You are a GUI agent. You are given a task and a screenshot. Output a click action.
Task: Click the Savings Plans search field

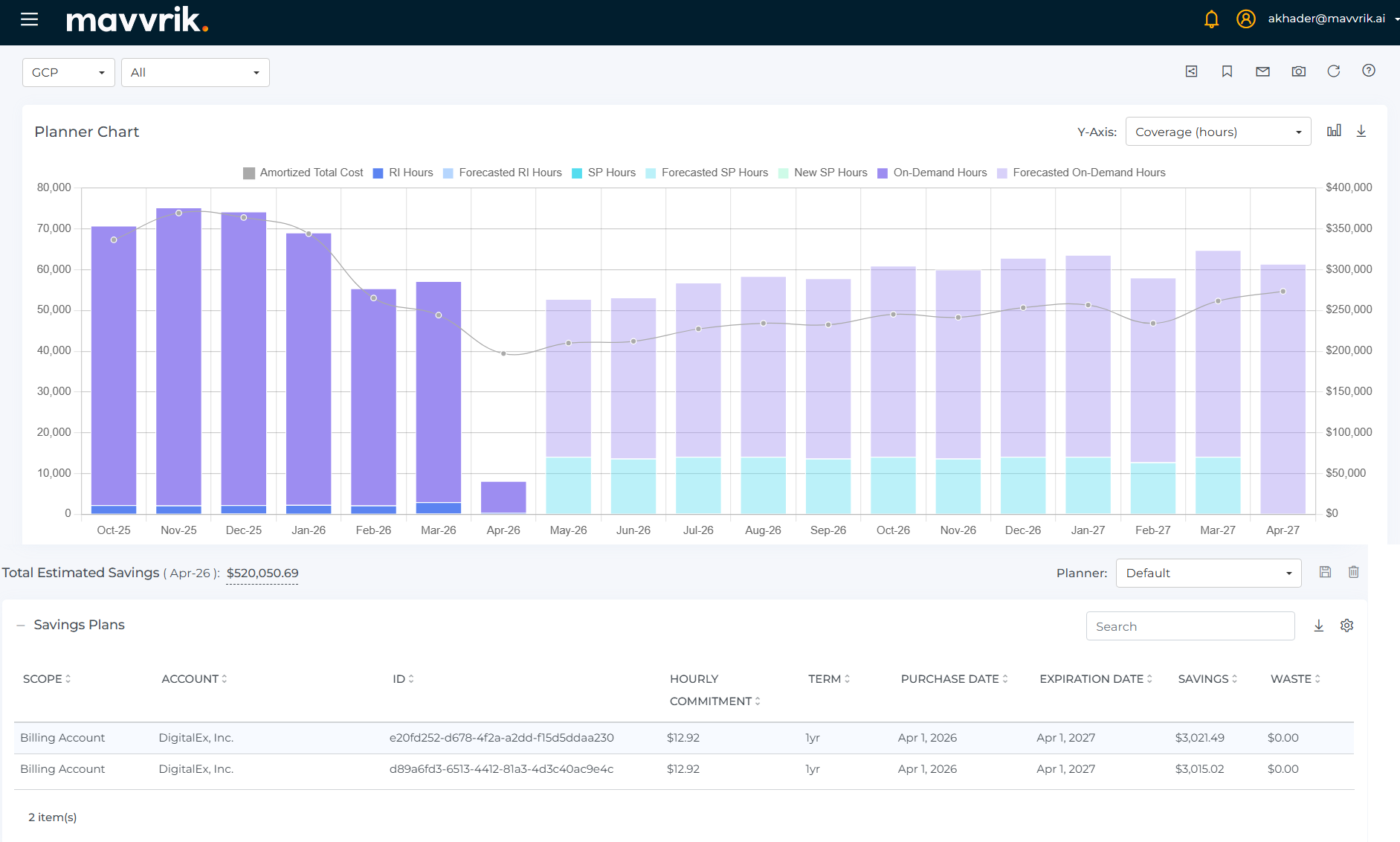pos(1190,626)
